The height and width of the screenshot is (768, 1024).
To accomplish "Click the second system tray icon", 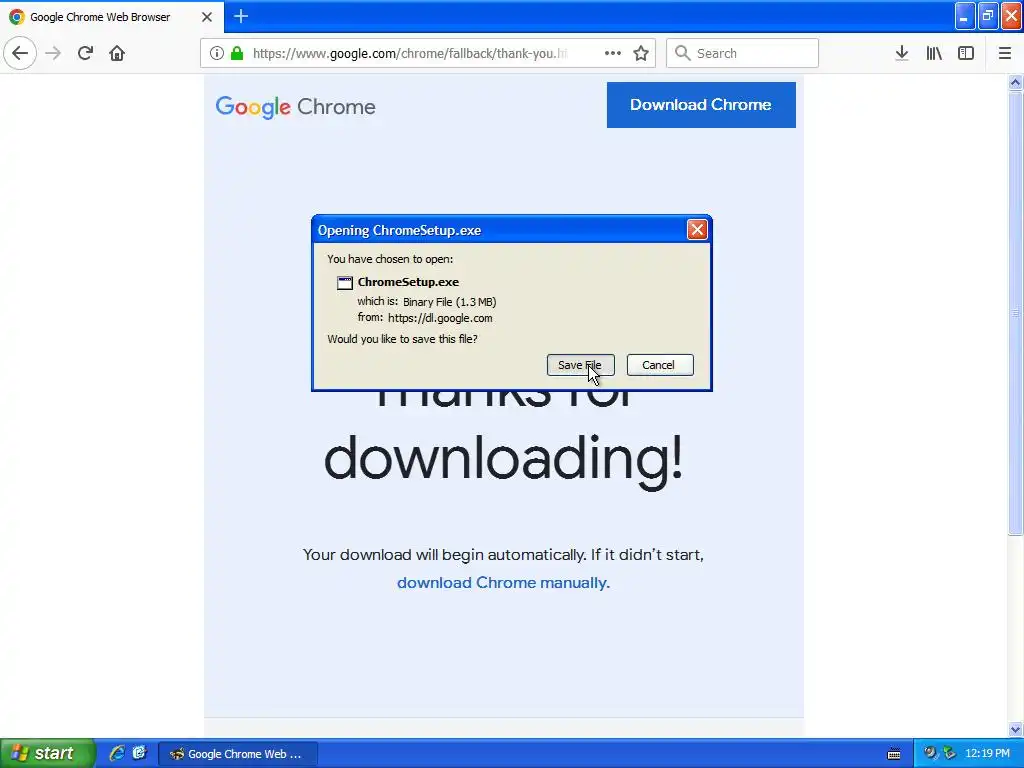I will pyautogui.click(x=949, y=753).
